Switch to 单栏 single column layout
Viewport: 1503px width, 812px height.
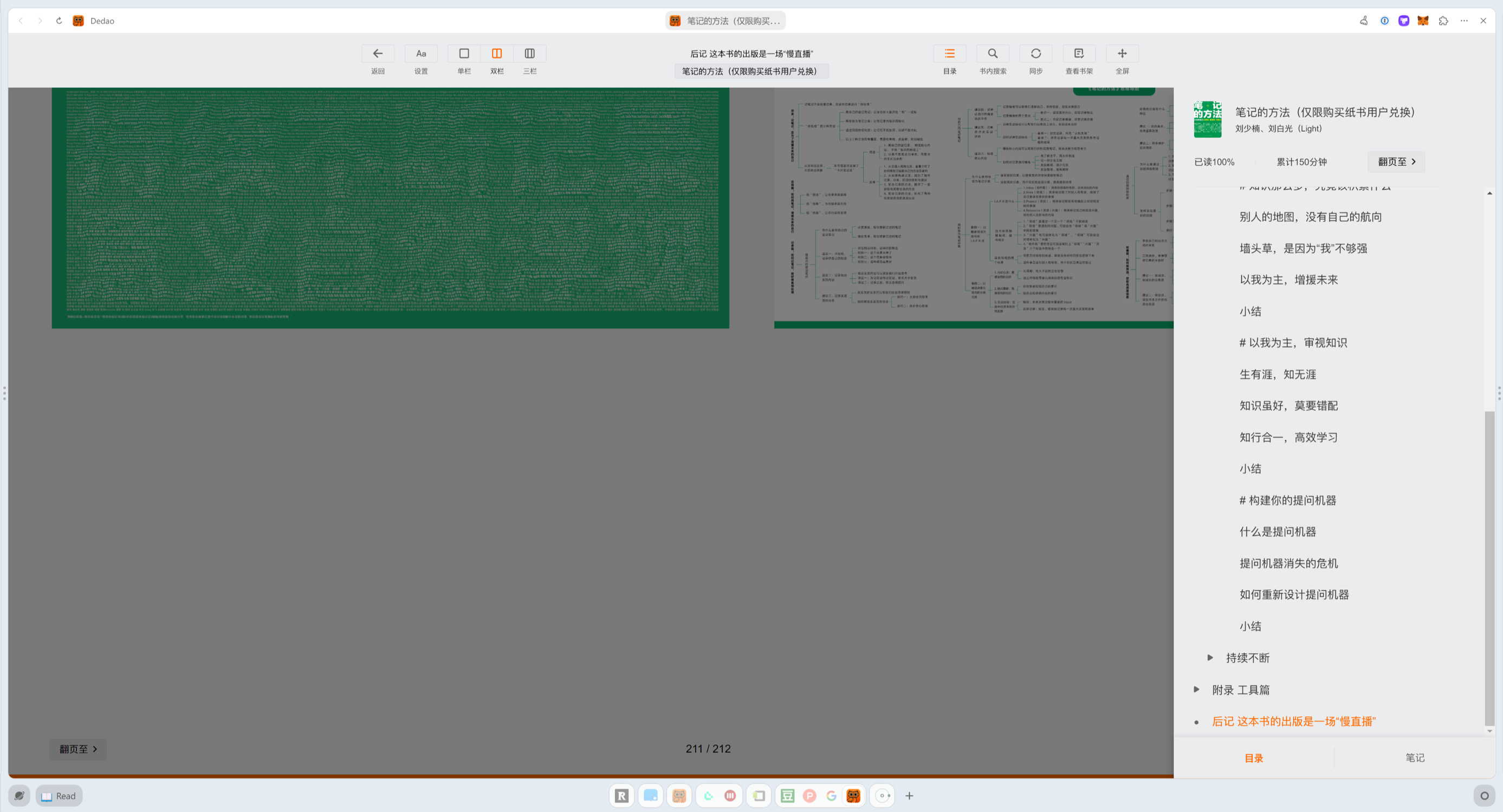point(464,54)
